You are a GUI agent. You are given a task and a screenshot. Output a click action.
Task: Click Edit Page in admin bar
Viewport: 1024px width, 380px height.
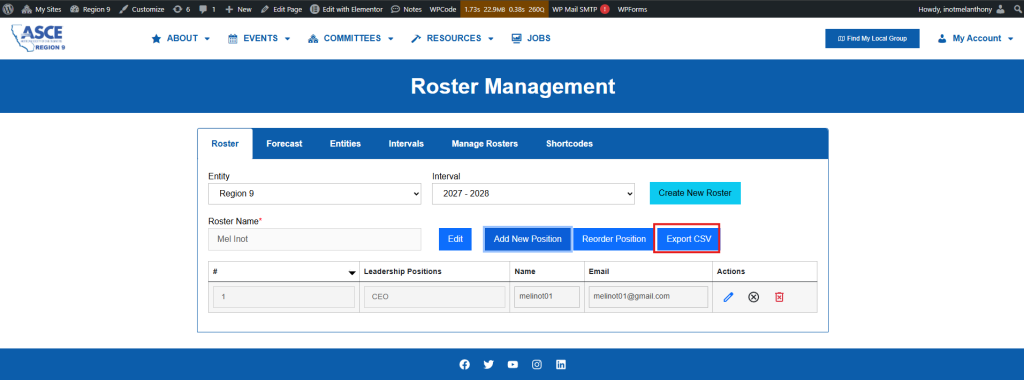click(x=281, y=9)
